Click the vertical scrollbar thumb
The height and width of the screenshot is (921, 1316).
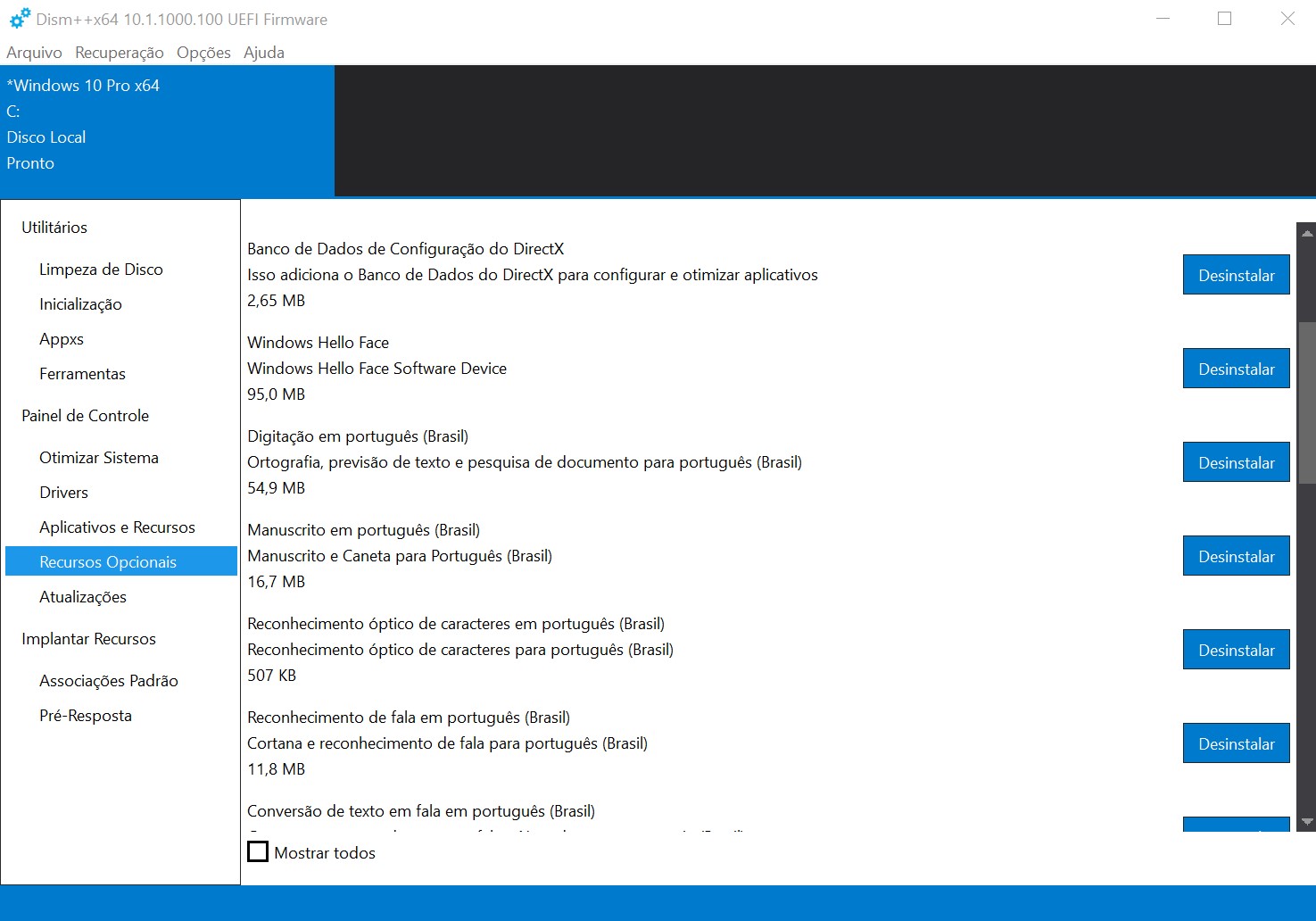(1307, 402)
